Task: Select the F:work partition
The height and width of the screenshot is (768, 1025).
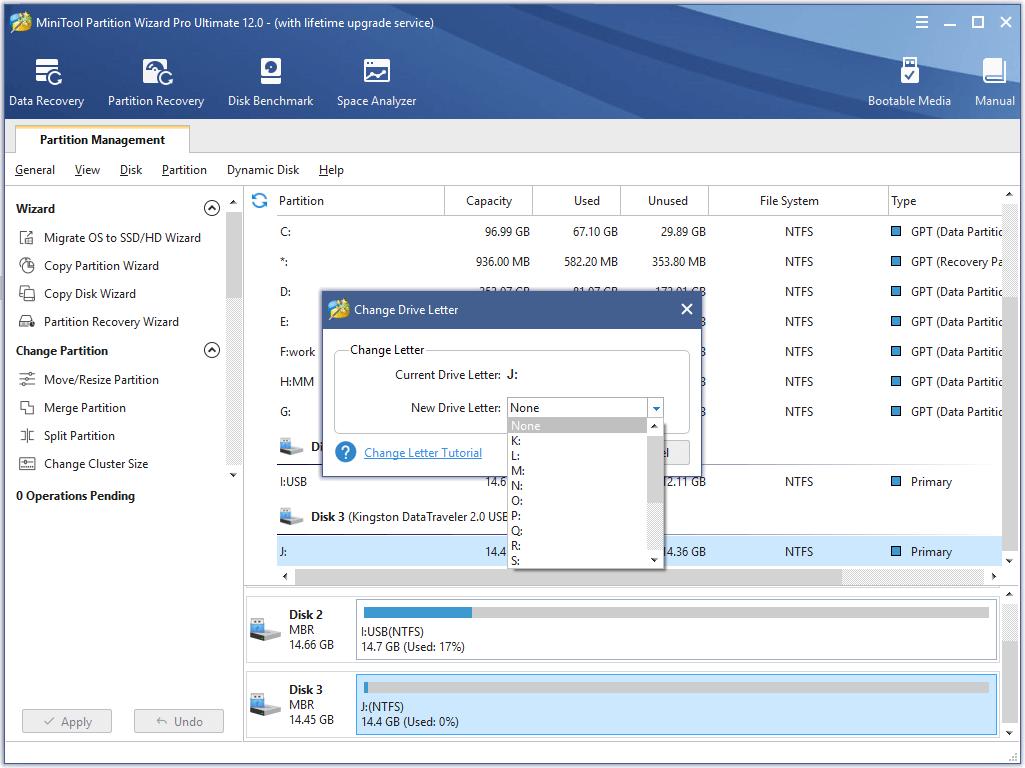Action: (297, 352)
